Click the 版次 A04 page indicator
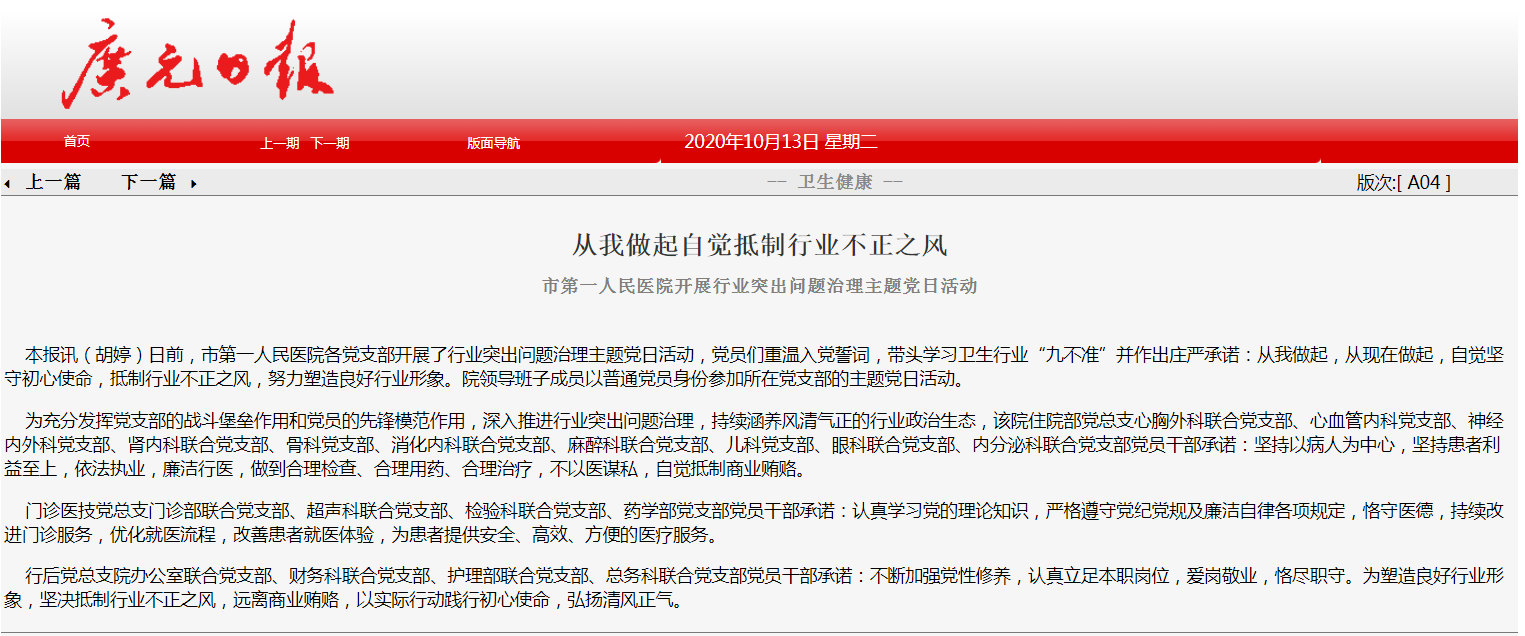Viewport: 1525px width, 636px height. pos(1402,182)
